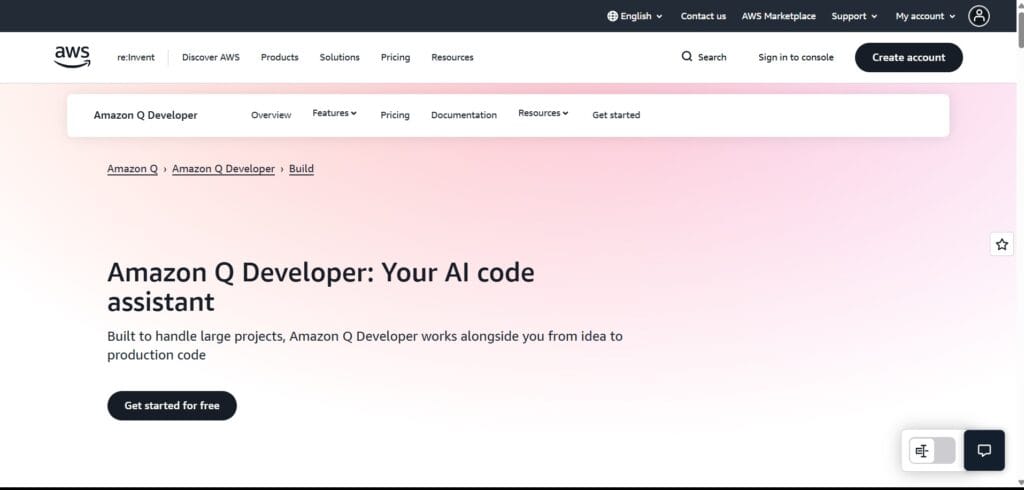1024x490 pixels.
Task: Click the Build breadcrumb link
Action: coord(301,169)
